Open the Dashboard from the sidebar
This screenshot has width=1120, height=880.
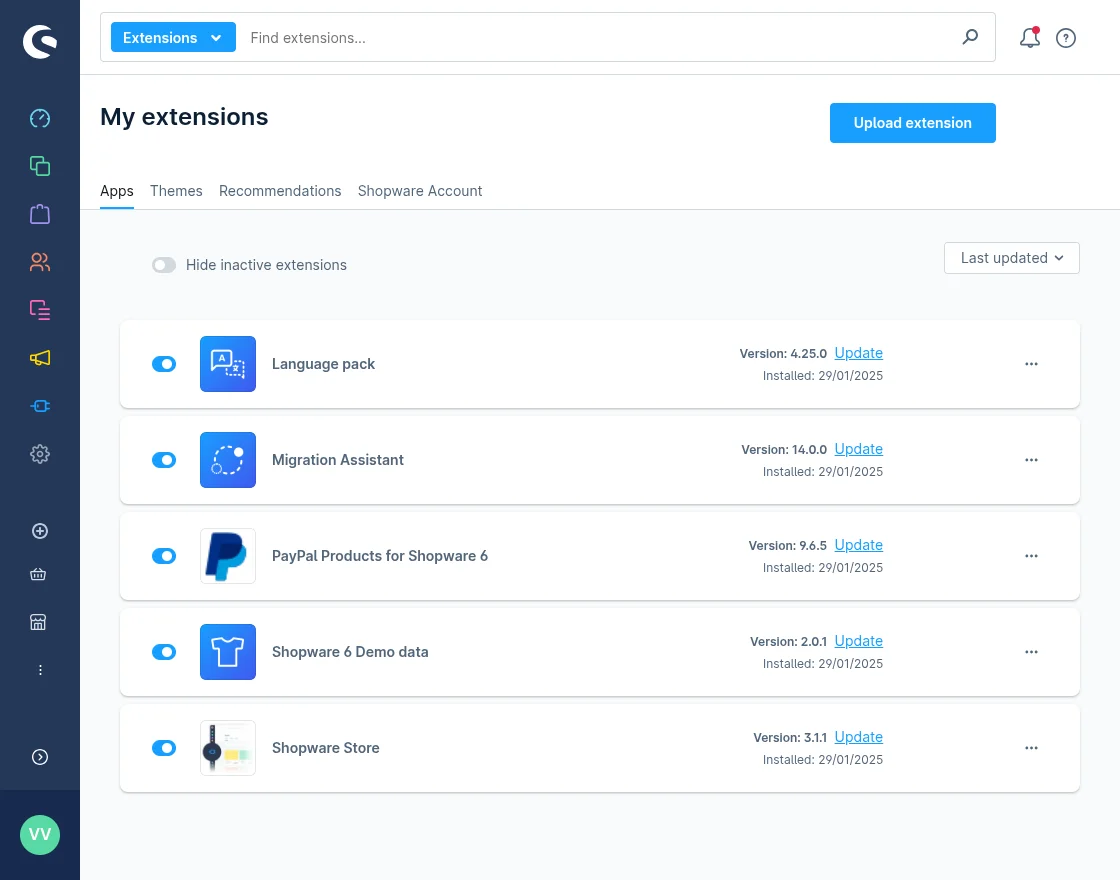click(40, 118)
